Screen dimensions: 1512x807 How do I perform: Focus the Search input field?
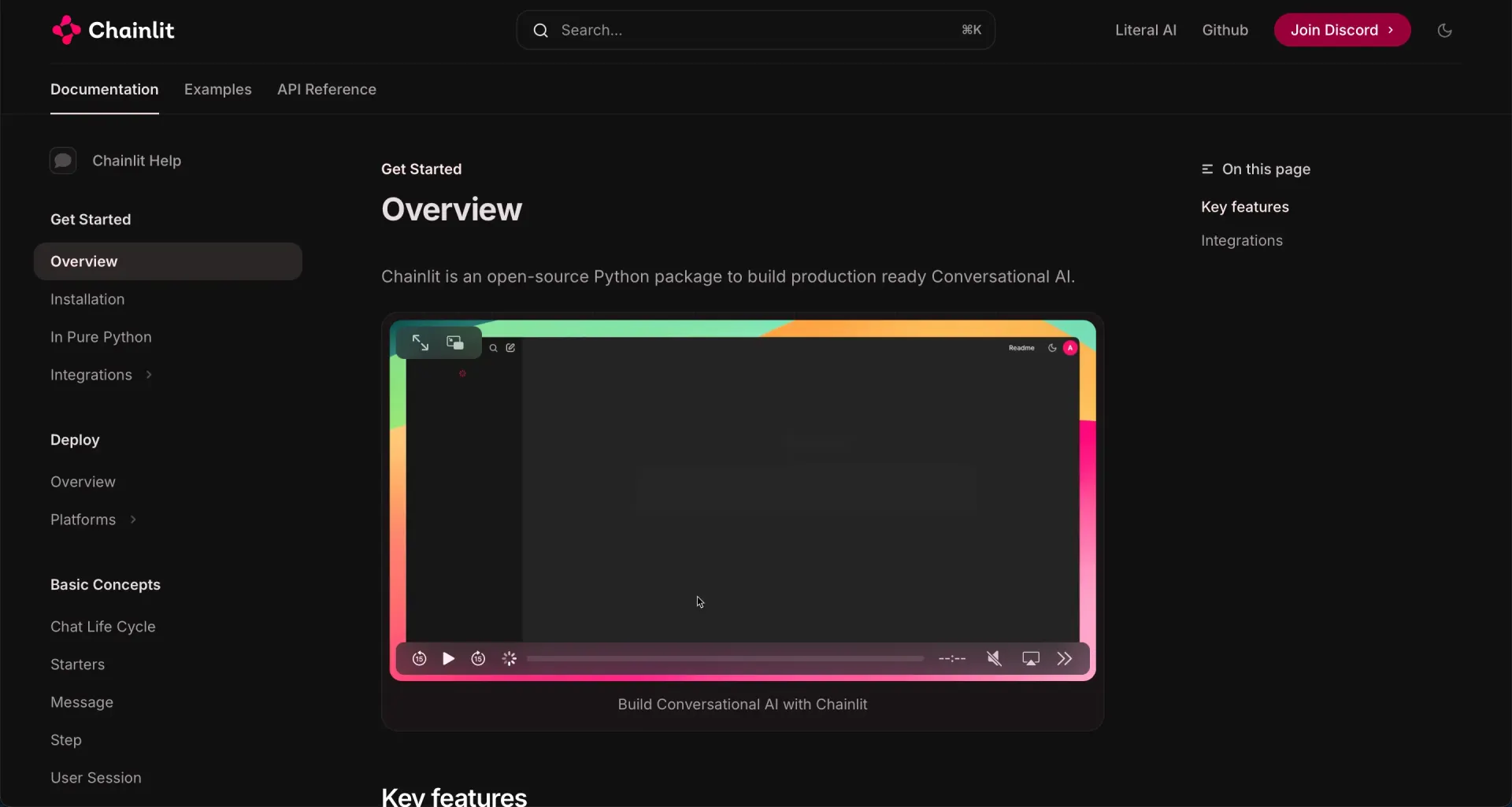point(755,30)
